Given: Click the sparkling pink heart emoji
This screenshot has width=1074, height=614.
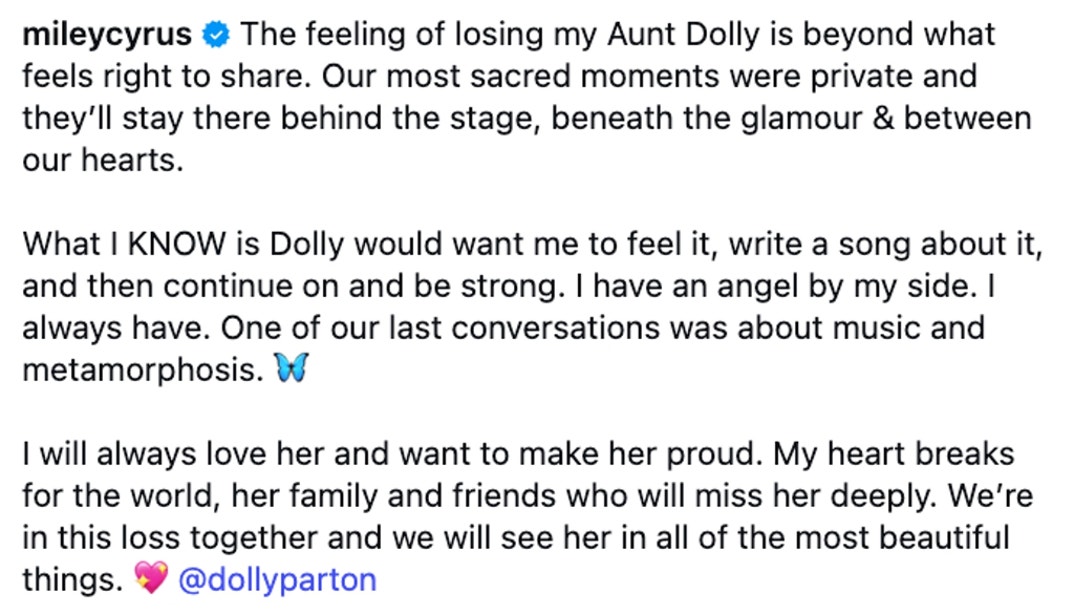Looking at the screenshot, I should click(x=151, y=577).
